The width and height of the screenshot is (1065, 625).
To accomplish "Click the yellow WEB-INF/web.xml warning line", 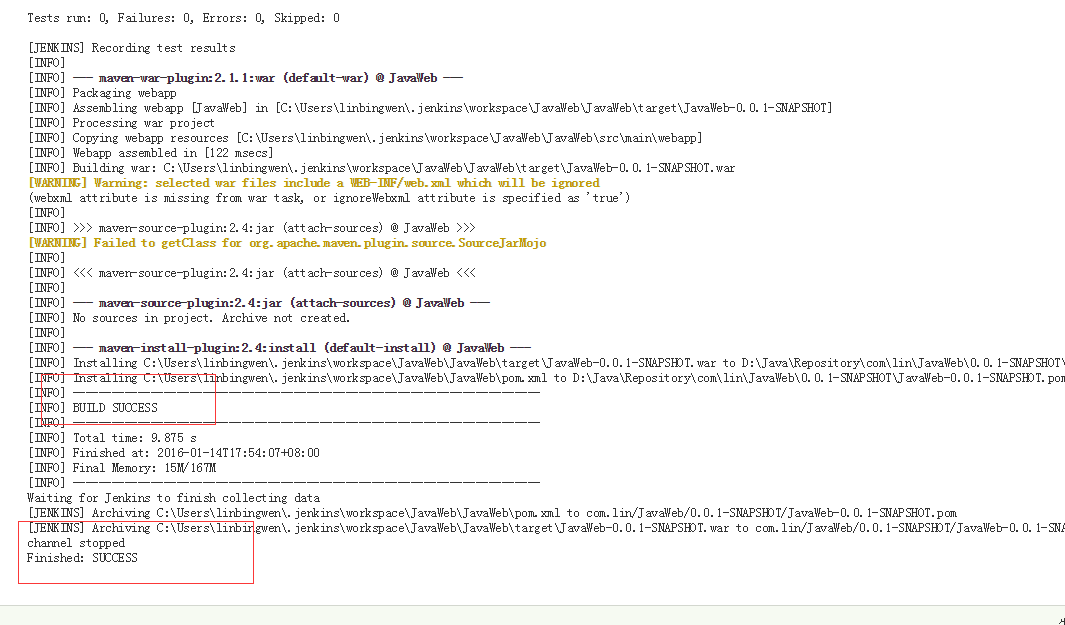I will (x=314, y=183).
